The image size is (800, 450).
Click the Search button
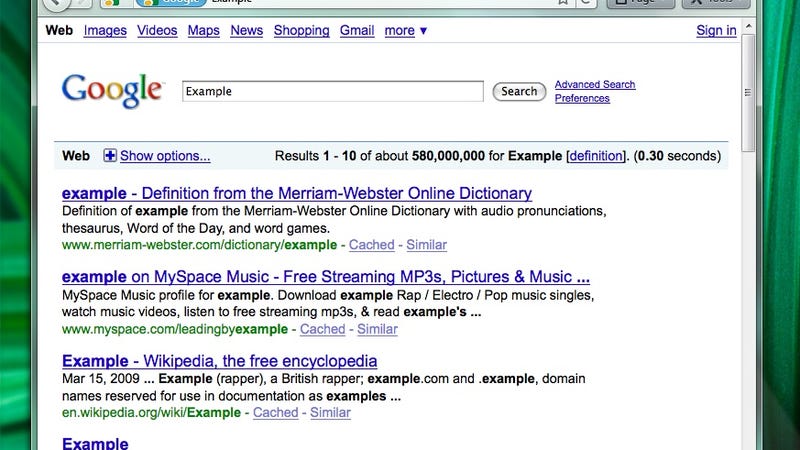coord(519,91)
